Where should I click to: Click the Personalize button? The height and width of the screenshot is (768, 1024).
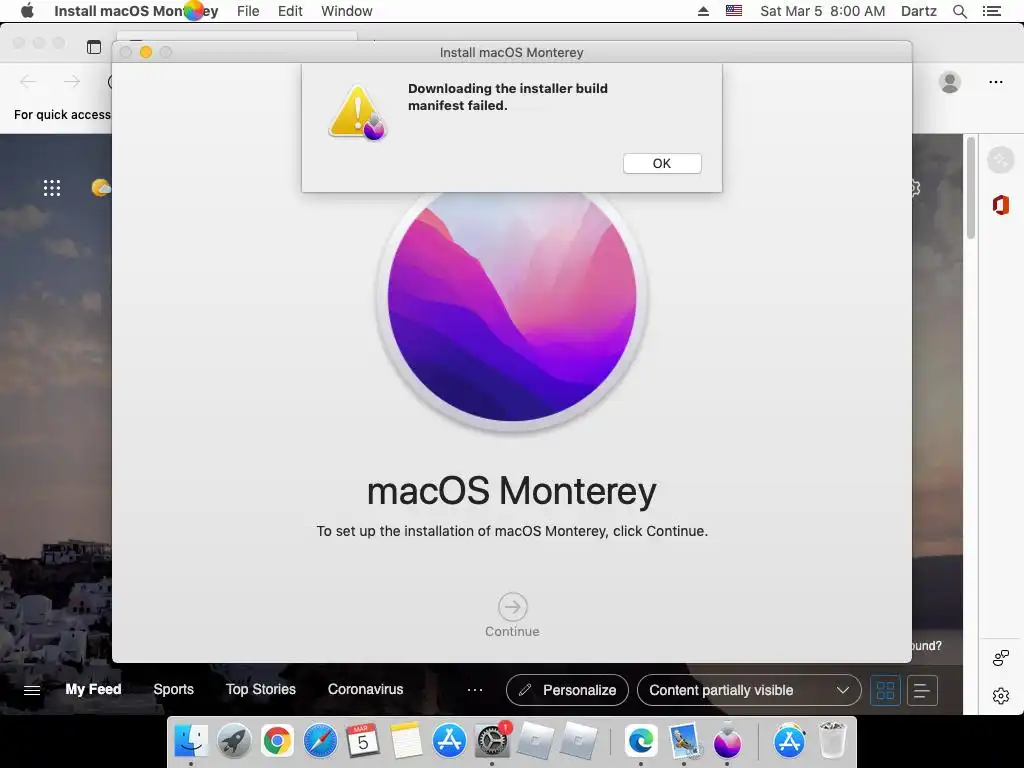click(567, 690)
